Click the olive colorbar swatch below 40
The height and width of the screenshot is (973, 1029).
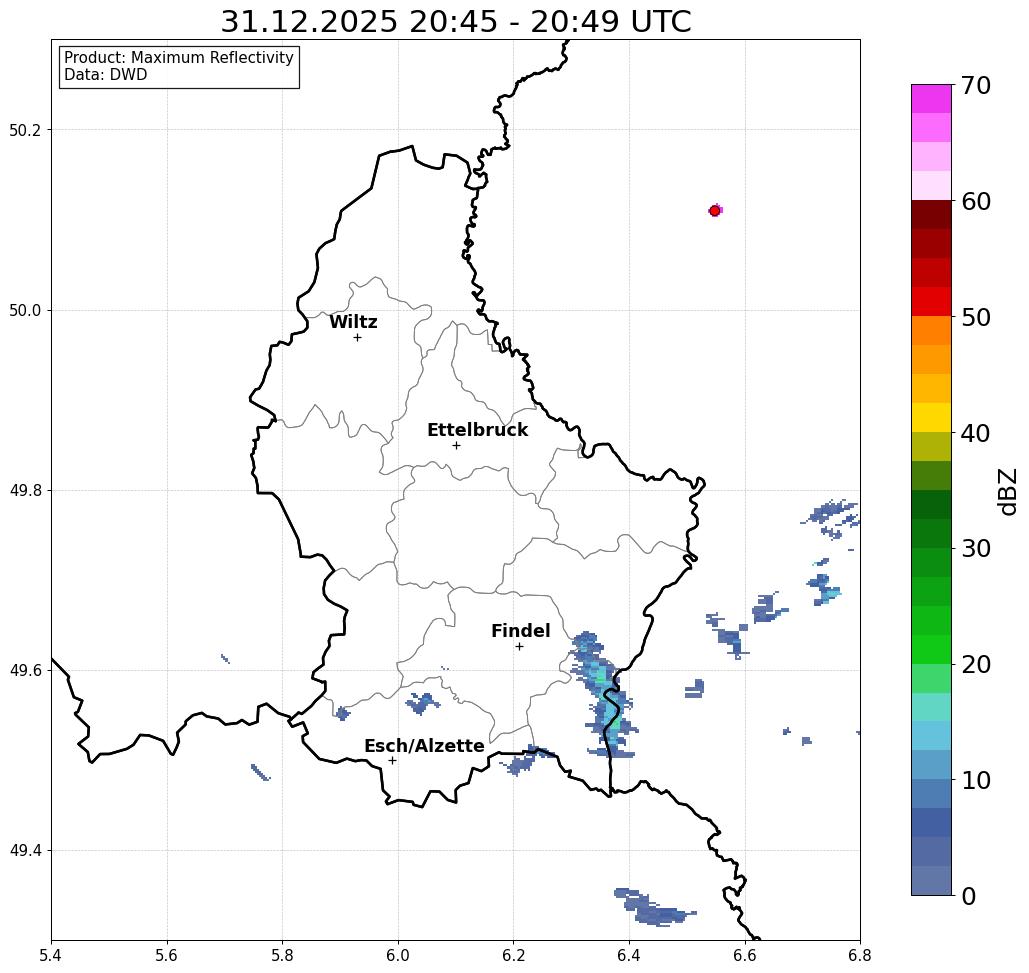[x=931, y=447]
